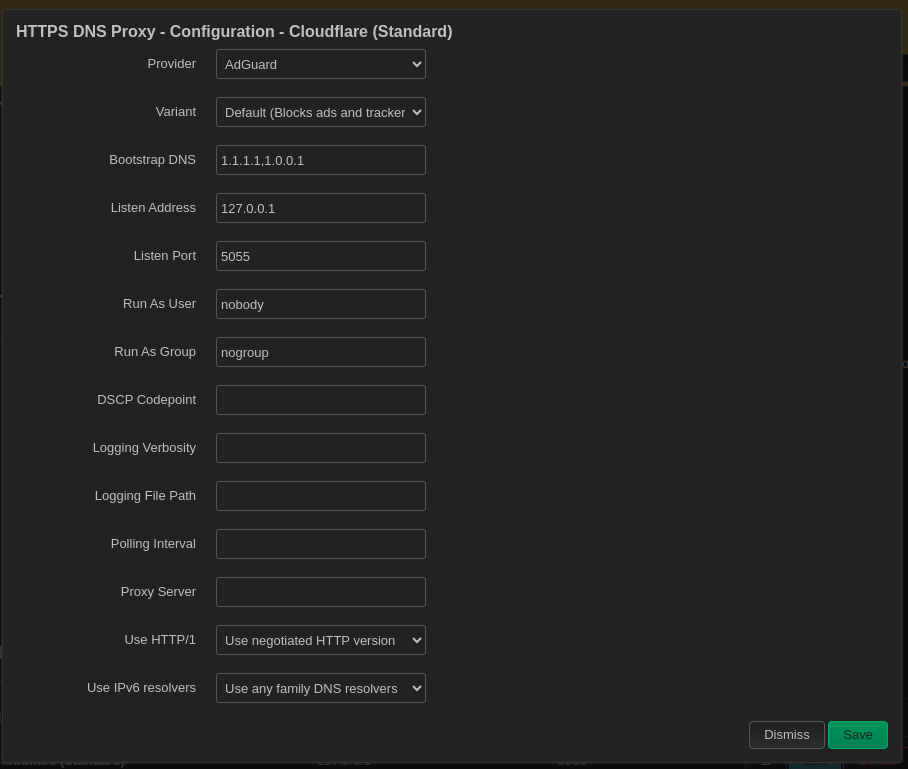Click the 'Bootstrap DNS' label
Viewport: 908px width, 769px height.
click(x=152, y=160)
